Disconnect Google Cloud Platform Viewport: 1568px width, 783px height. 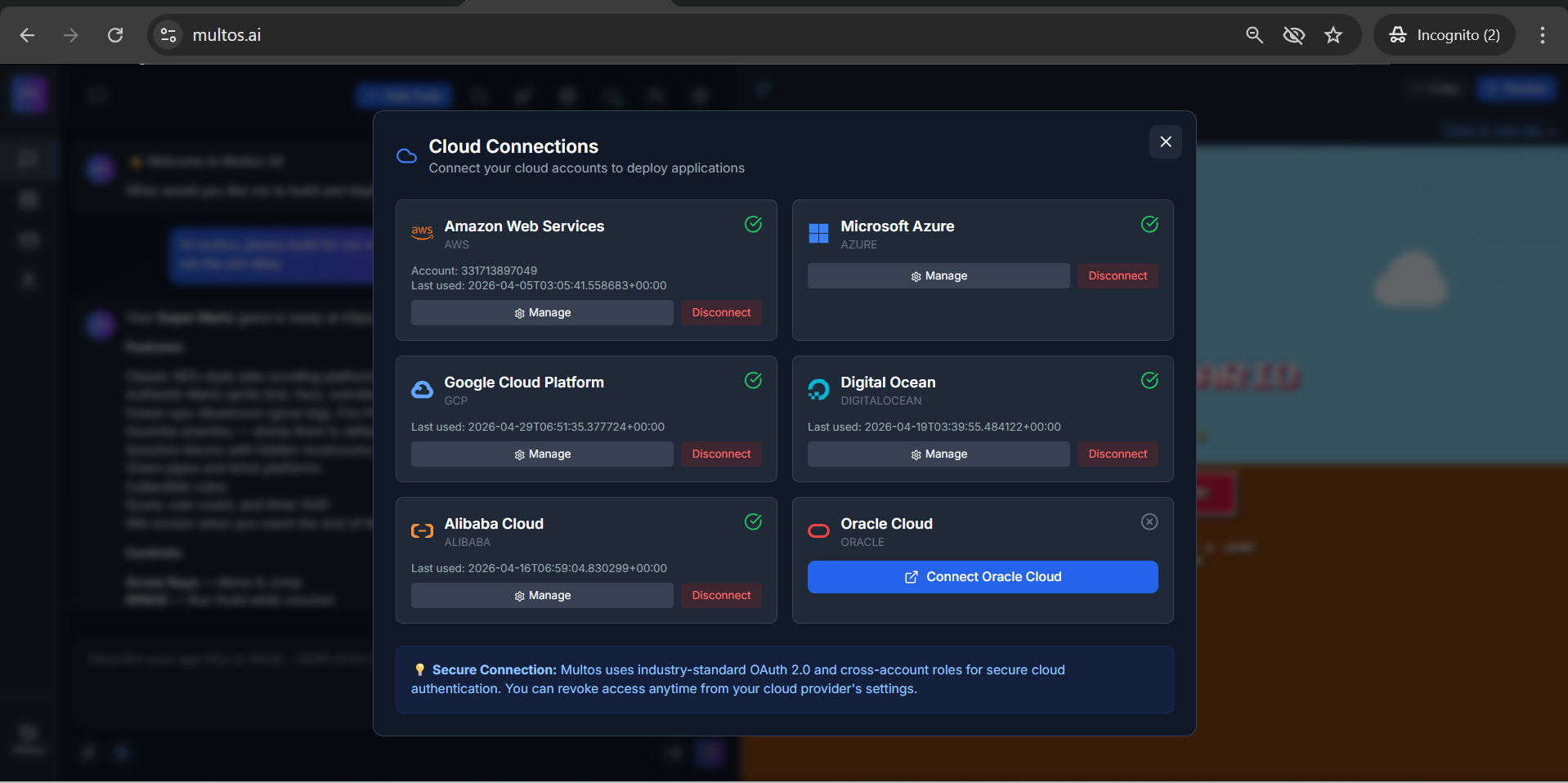[721, 454]
